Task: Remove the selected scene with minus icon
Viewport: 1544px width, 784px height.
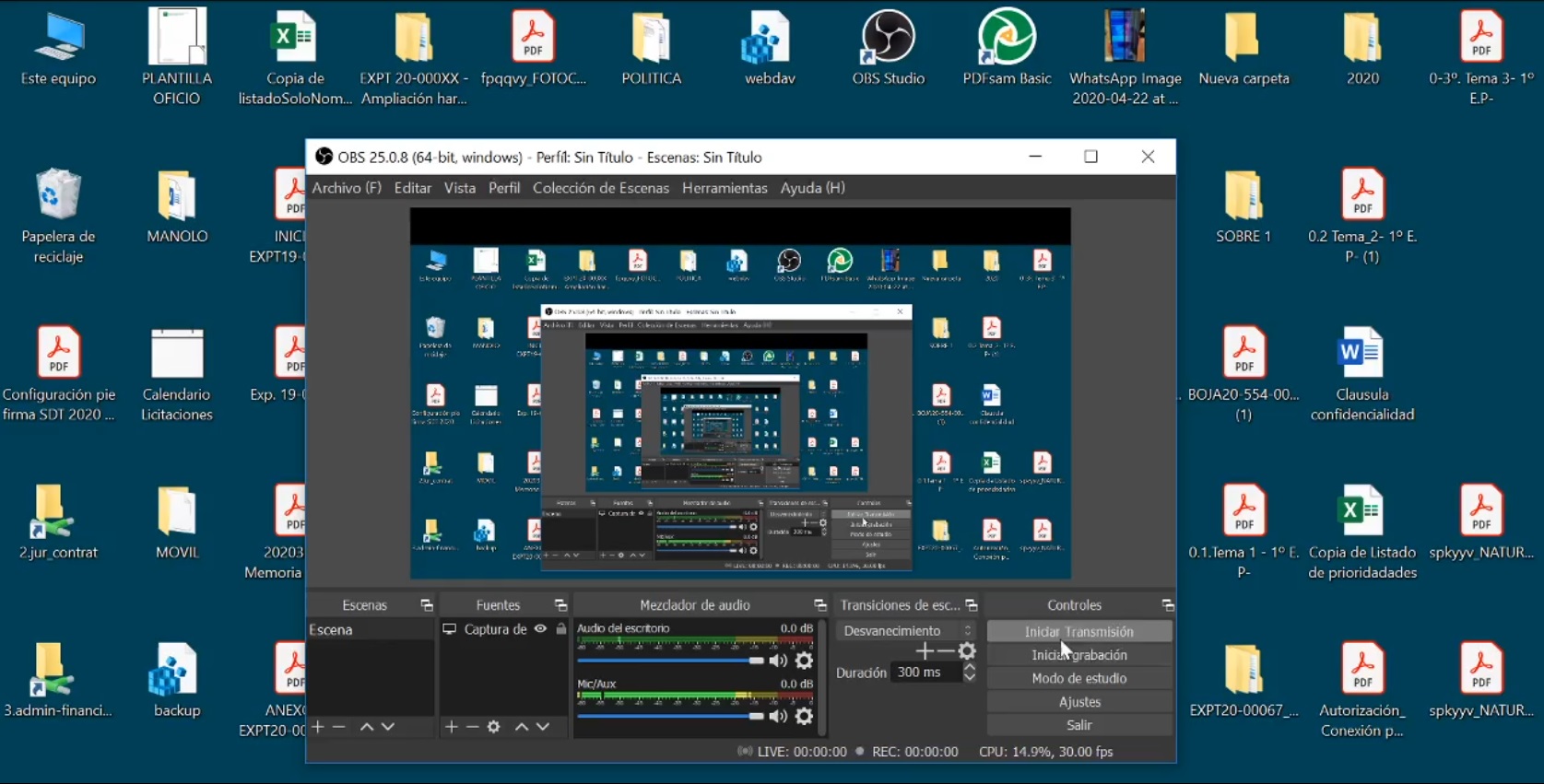Action: click(339, 727)
